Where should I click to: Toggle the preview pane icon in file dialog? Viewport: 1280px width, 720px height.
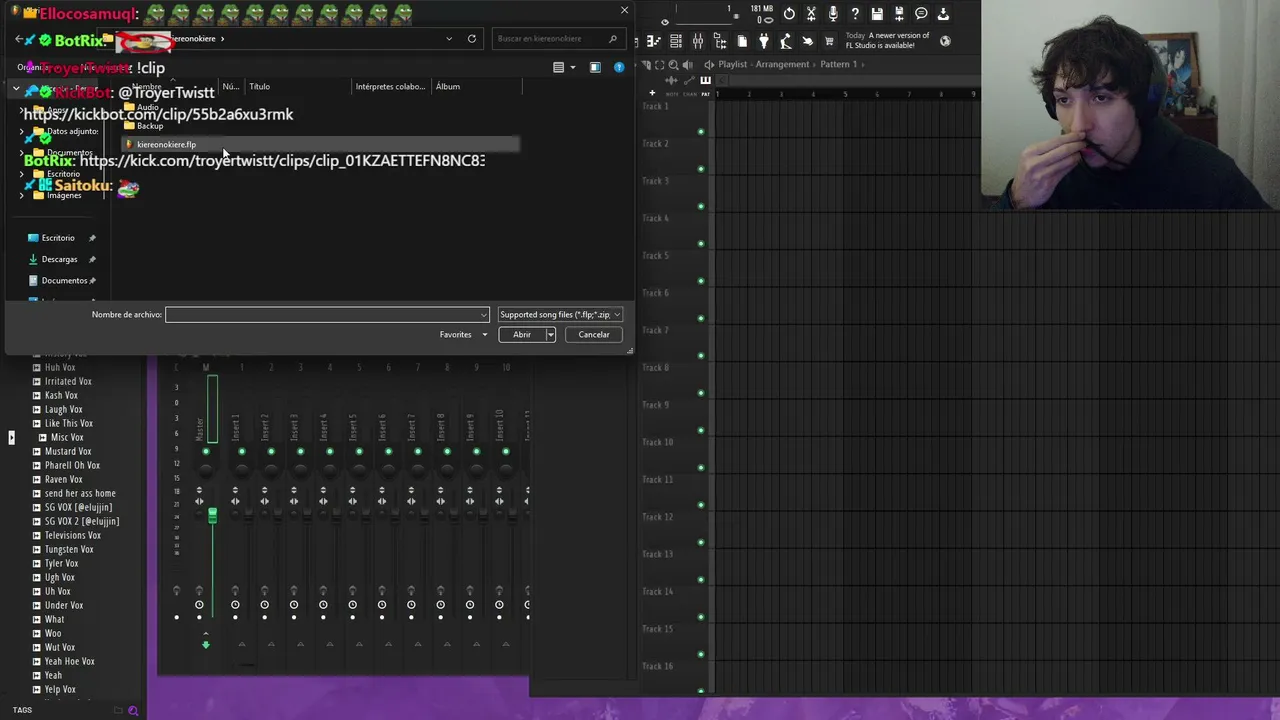(595, 67)
